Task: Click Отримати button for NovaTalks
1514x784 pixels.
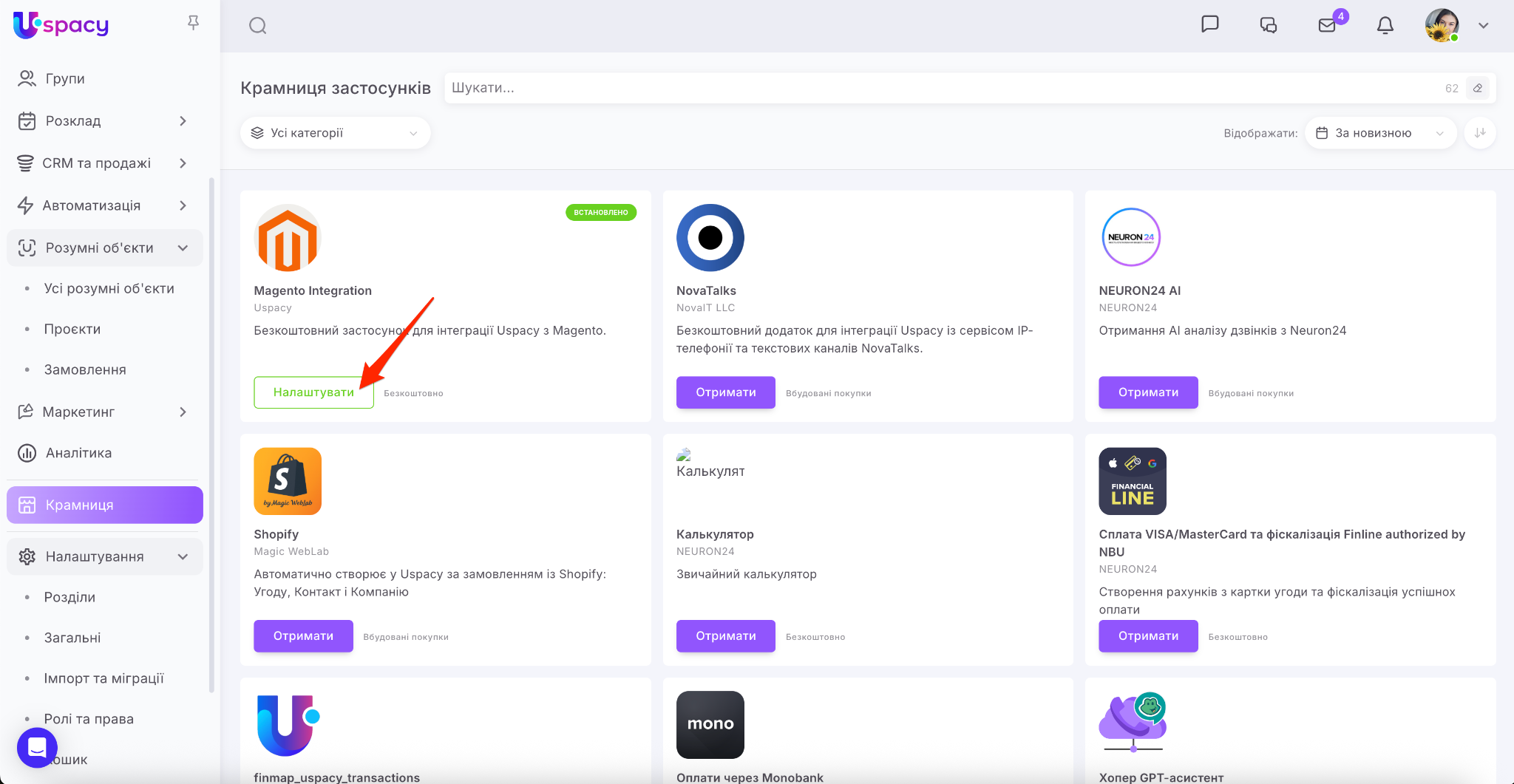Action: tap(725, 392)
